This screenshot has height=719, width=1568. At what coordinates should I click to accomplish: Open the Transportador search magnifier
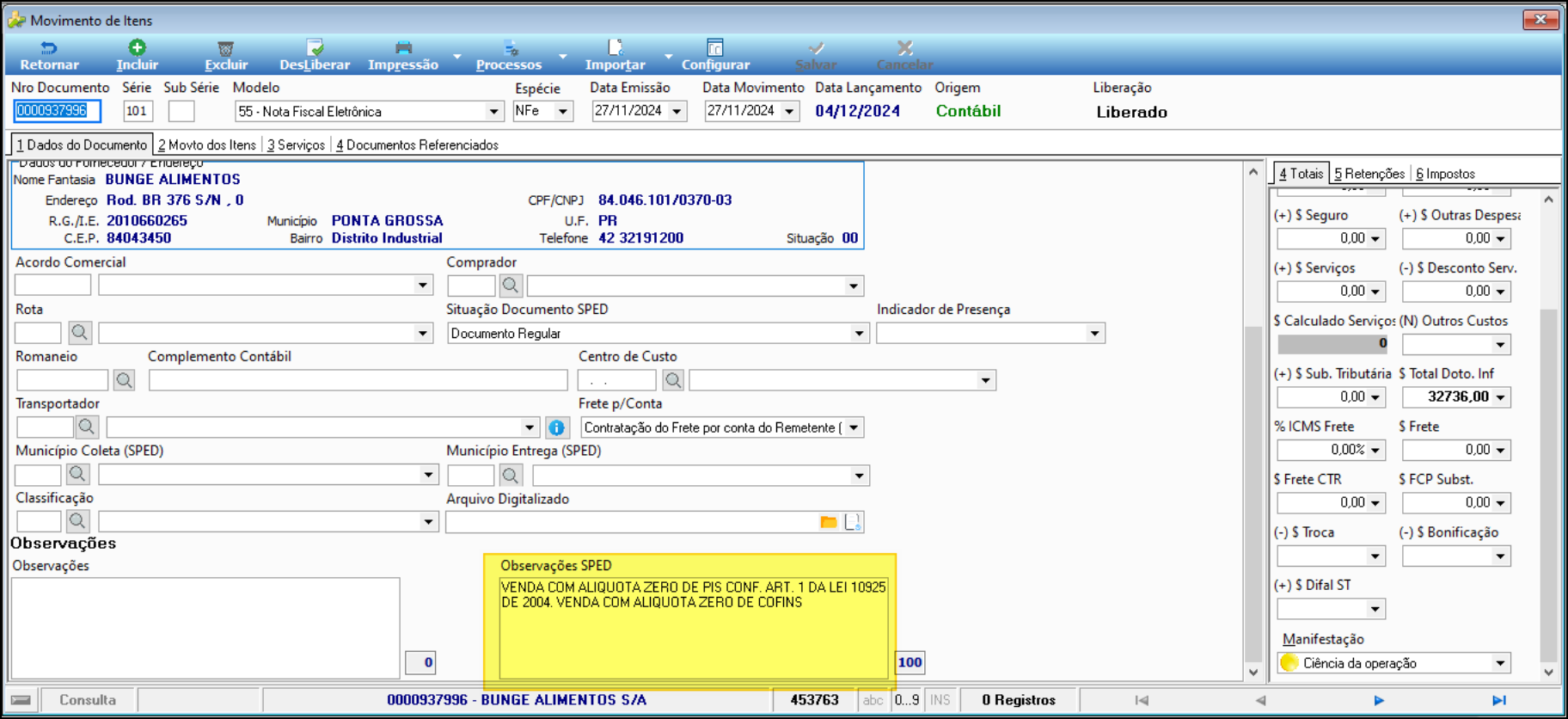click(x=86, y=426)
